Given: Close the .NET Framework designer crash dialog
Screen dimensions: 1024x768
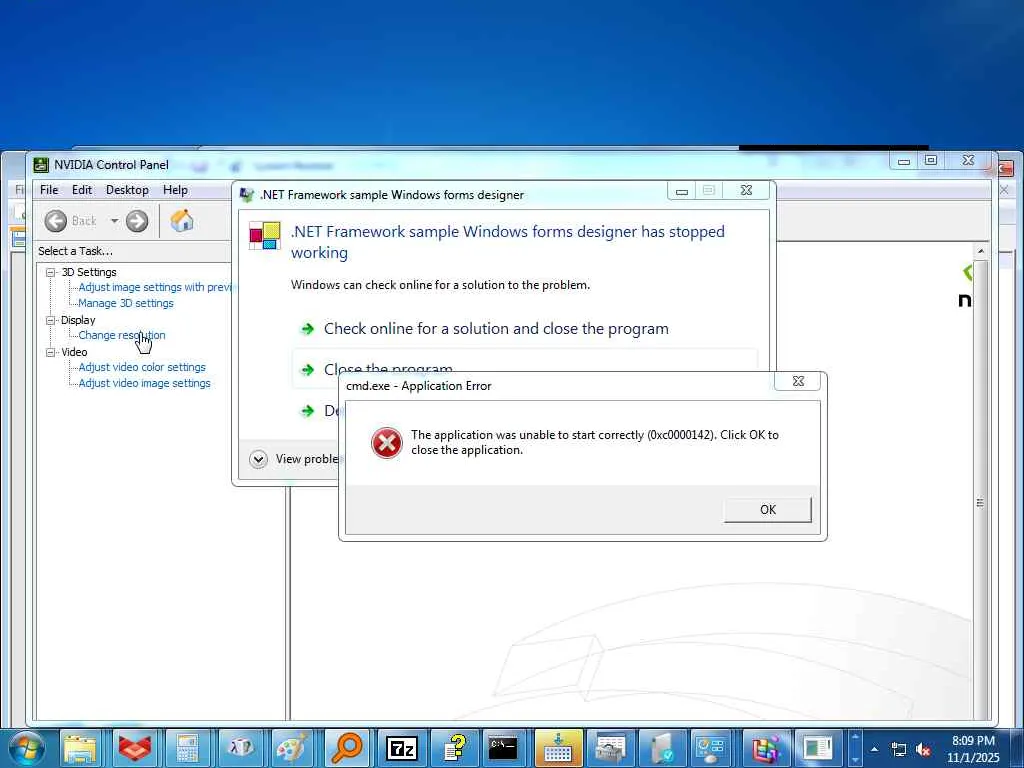Looking at the screenshot, I should point(746,191).
